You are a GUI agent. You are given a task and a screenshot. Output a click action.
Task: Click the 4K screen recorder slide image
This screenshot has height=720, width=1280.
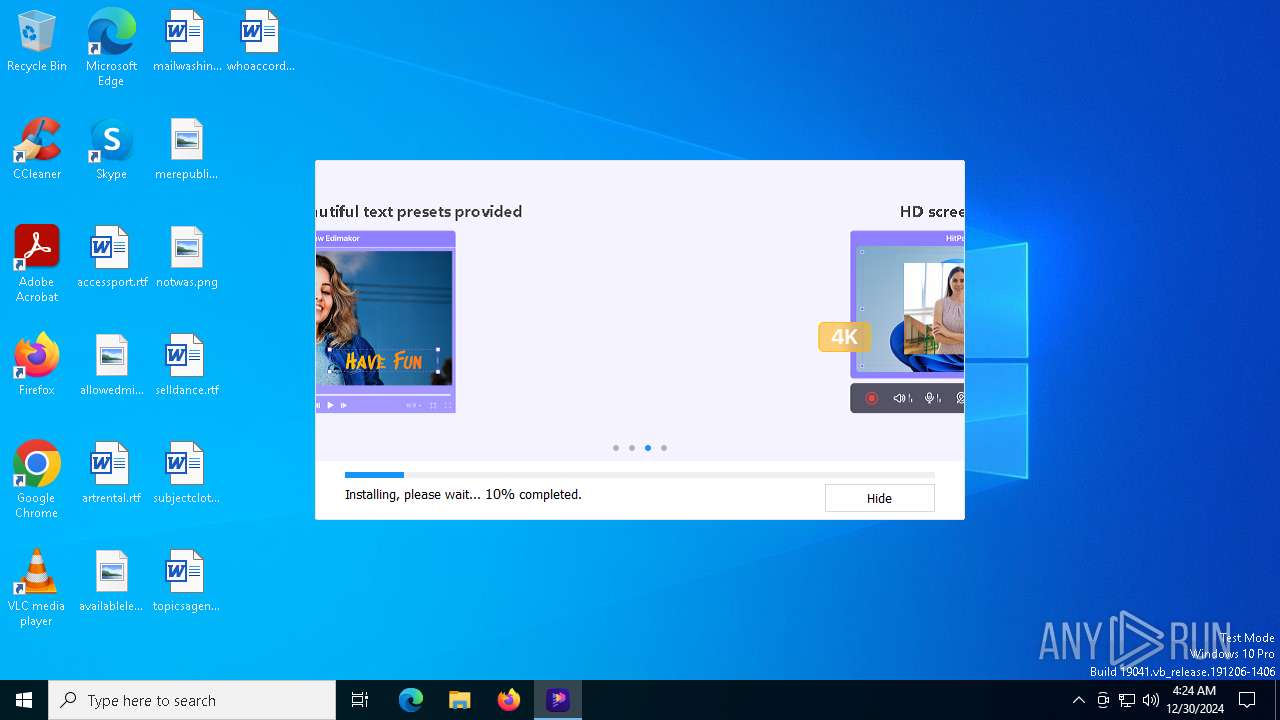(907, 322)
